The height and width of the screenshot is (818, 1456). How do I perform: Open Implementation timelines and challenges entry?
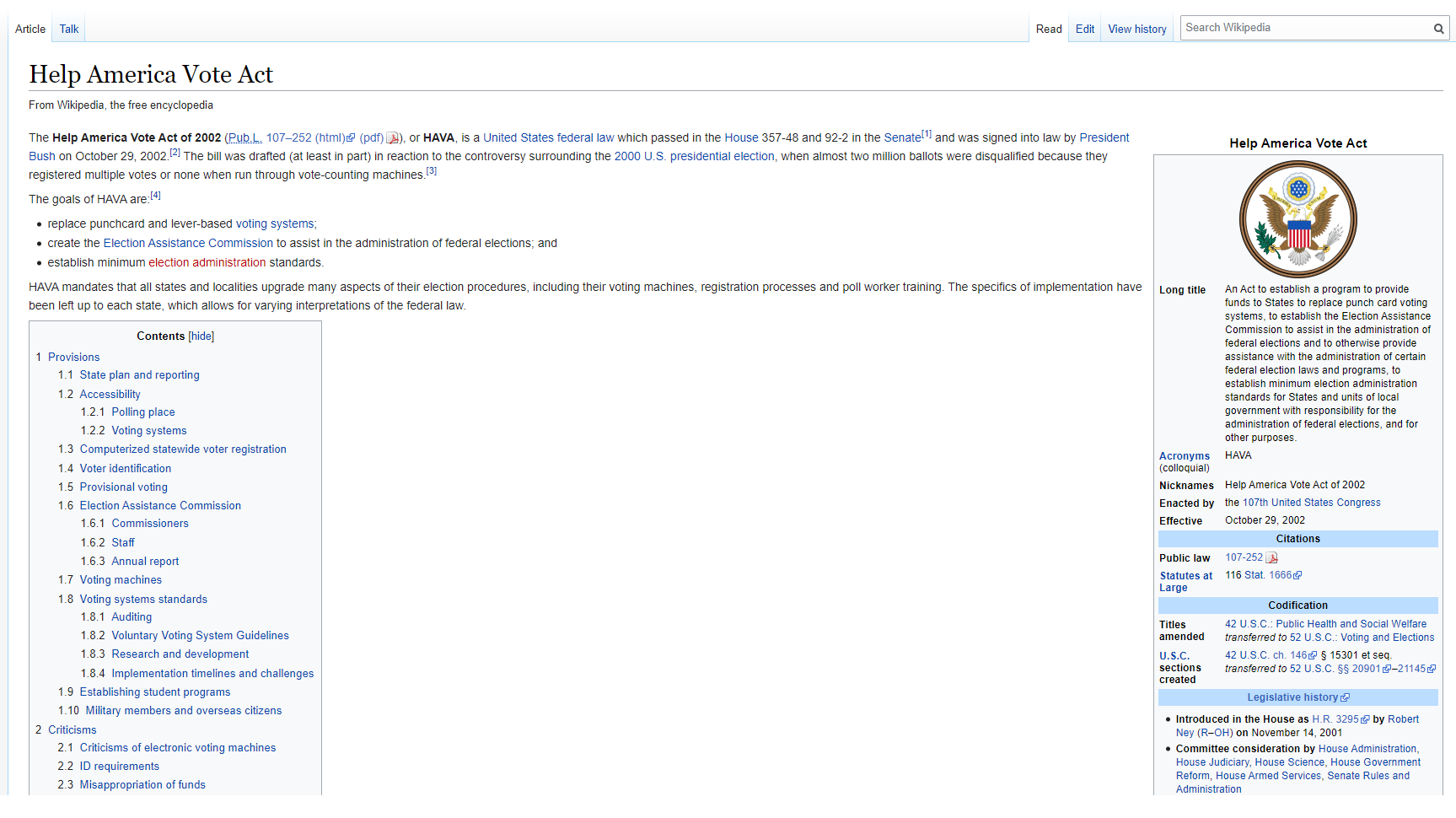(212, 674)
